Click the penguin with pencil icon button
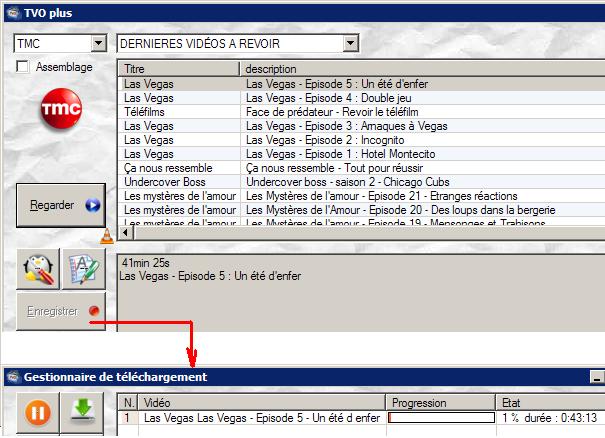The width and height of the screenshot is (605, 438). click(x=39, y=269)
